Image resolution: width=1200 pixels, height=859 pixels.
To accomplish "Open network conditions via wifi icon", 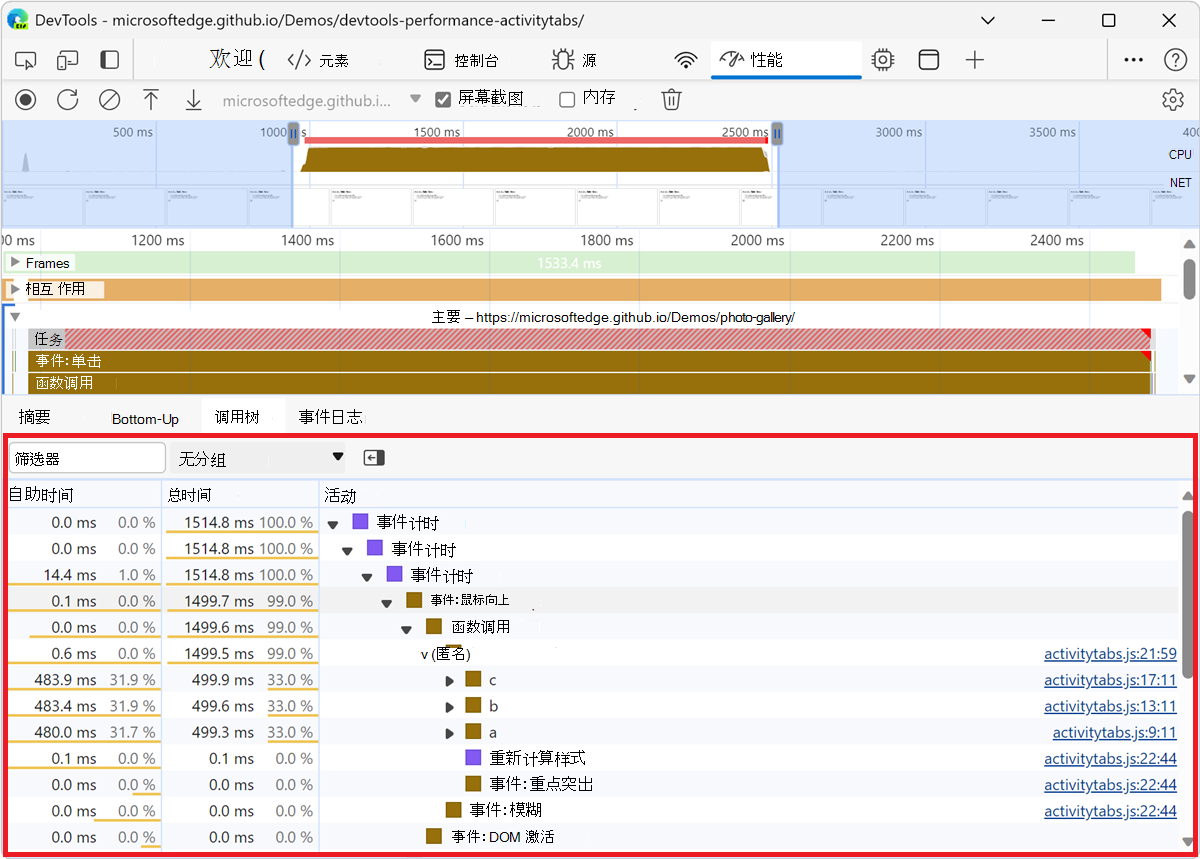I will click(685, 59).
